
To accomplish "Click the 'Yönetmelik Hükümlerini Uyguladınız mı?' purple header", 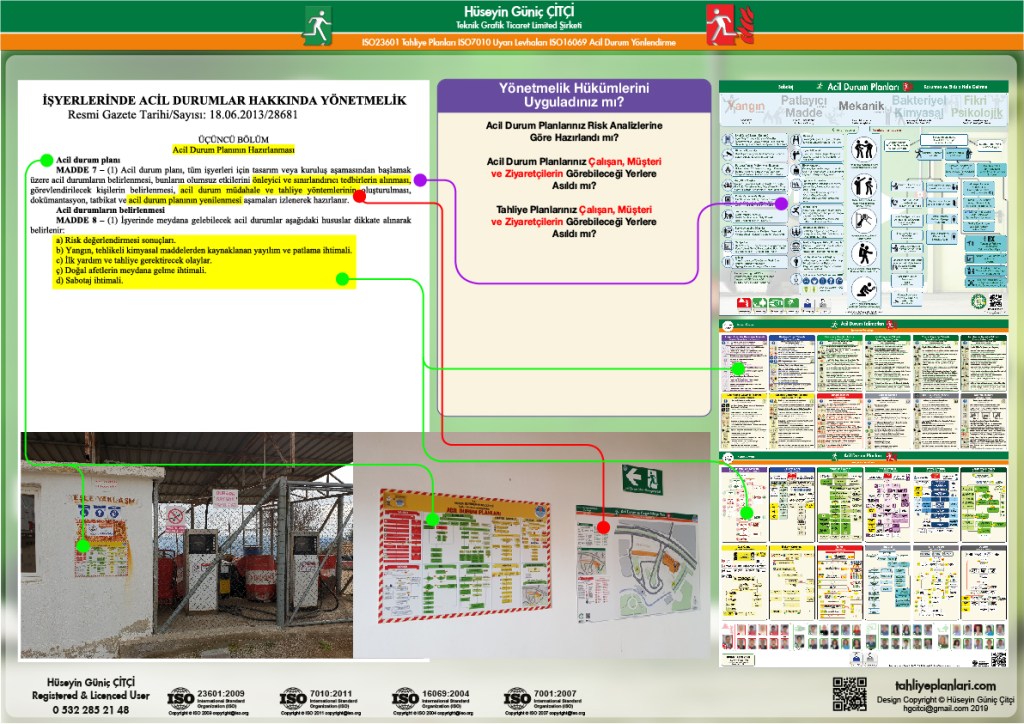I will click(574, 95).
